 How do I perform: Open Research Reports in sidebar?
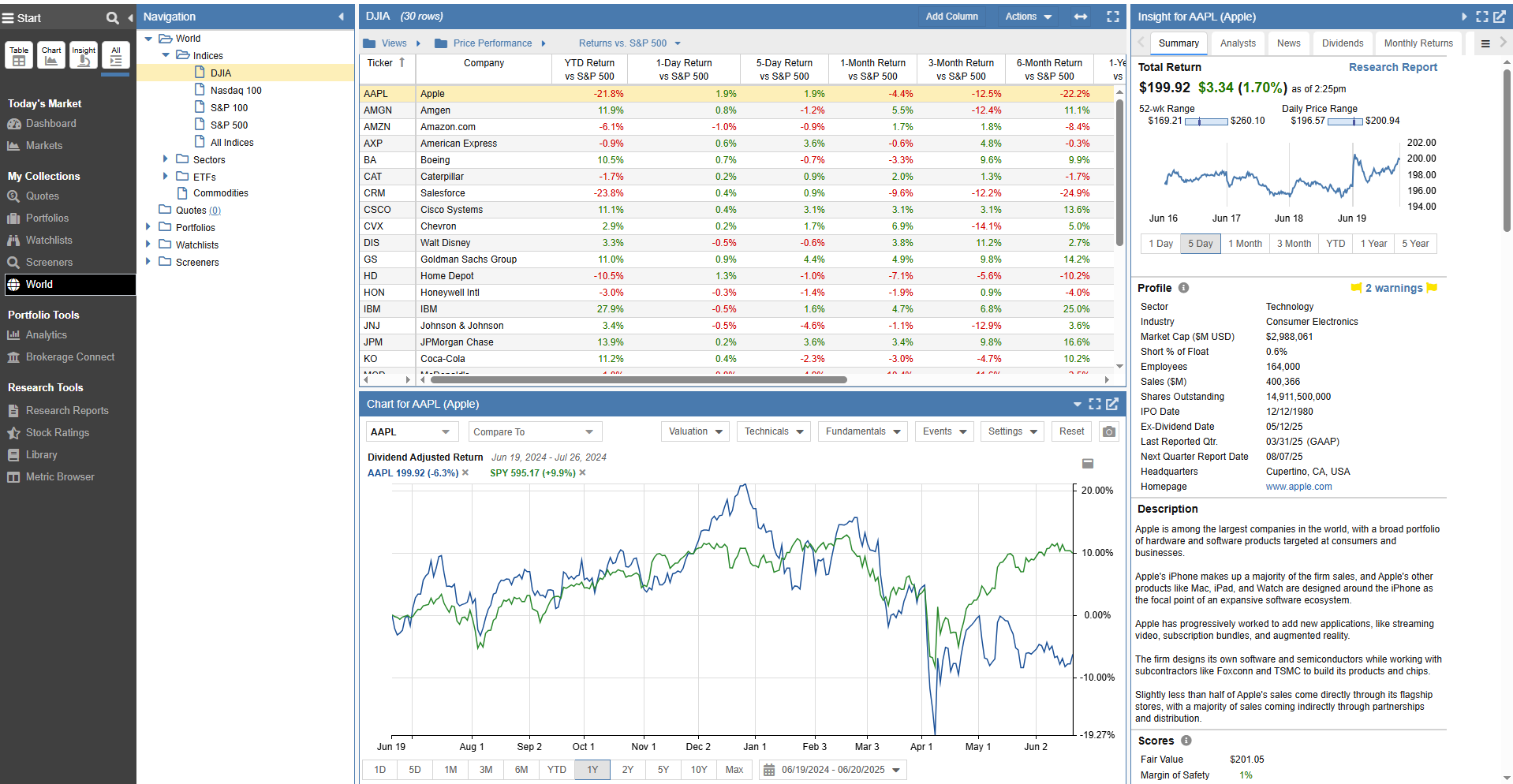coord(66,411)
